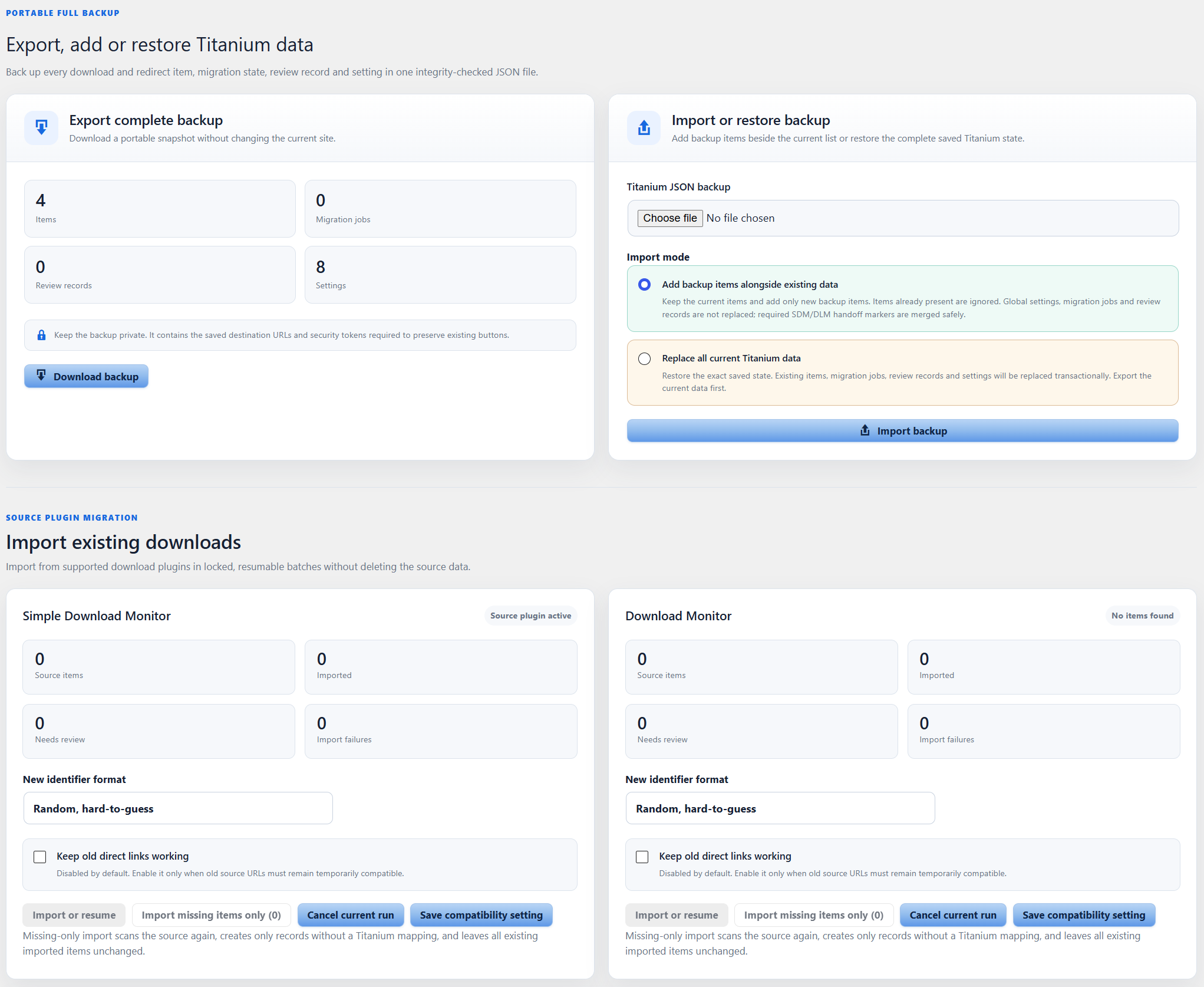
Task: Click Source items card in Simple Download Monitor
Action: 159,667
